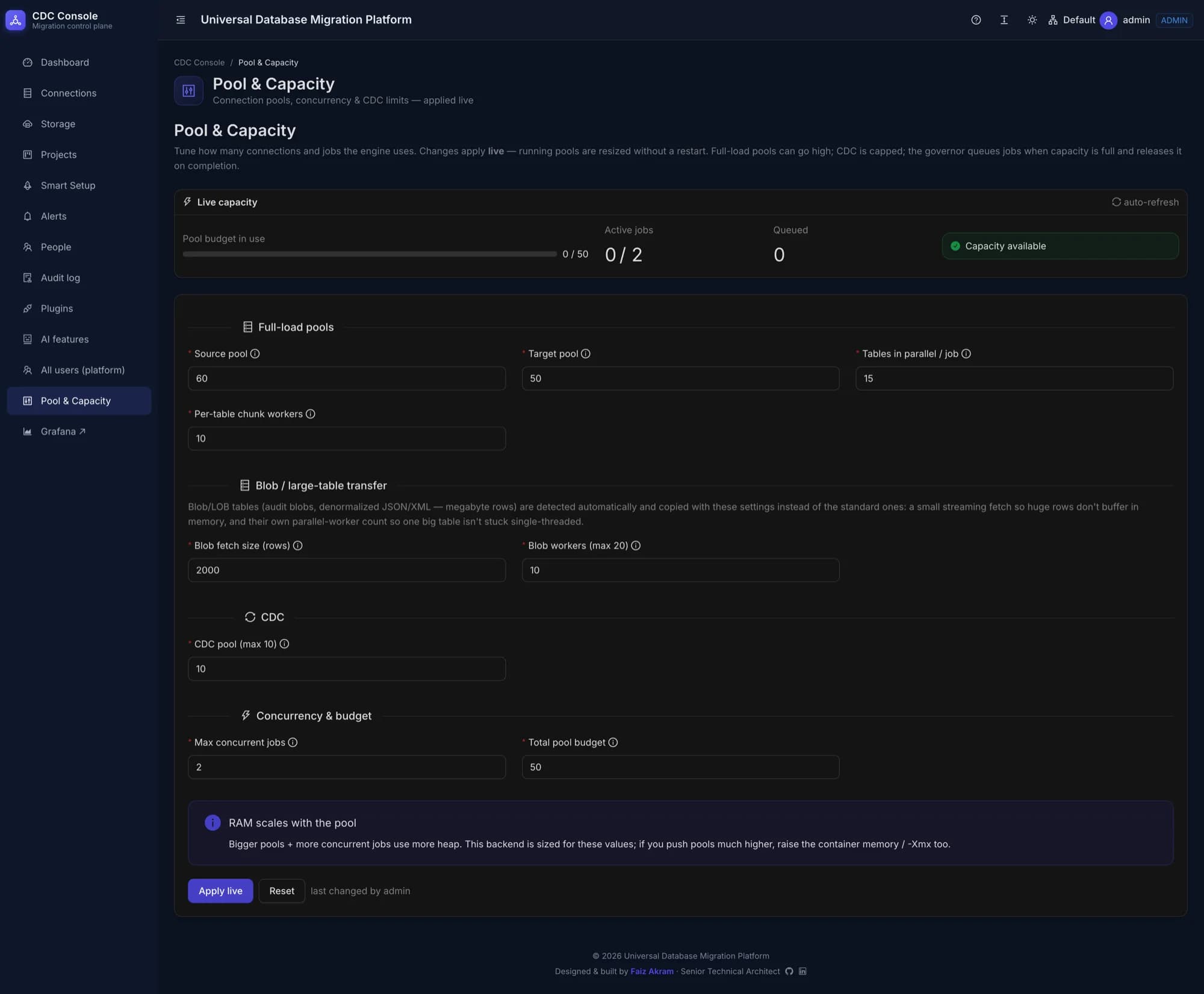Open the admin user avatar
This screenshot has height=994, width=1204.
click(x=1108, y=20)
